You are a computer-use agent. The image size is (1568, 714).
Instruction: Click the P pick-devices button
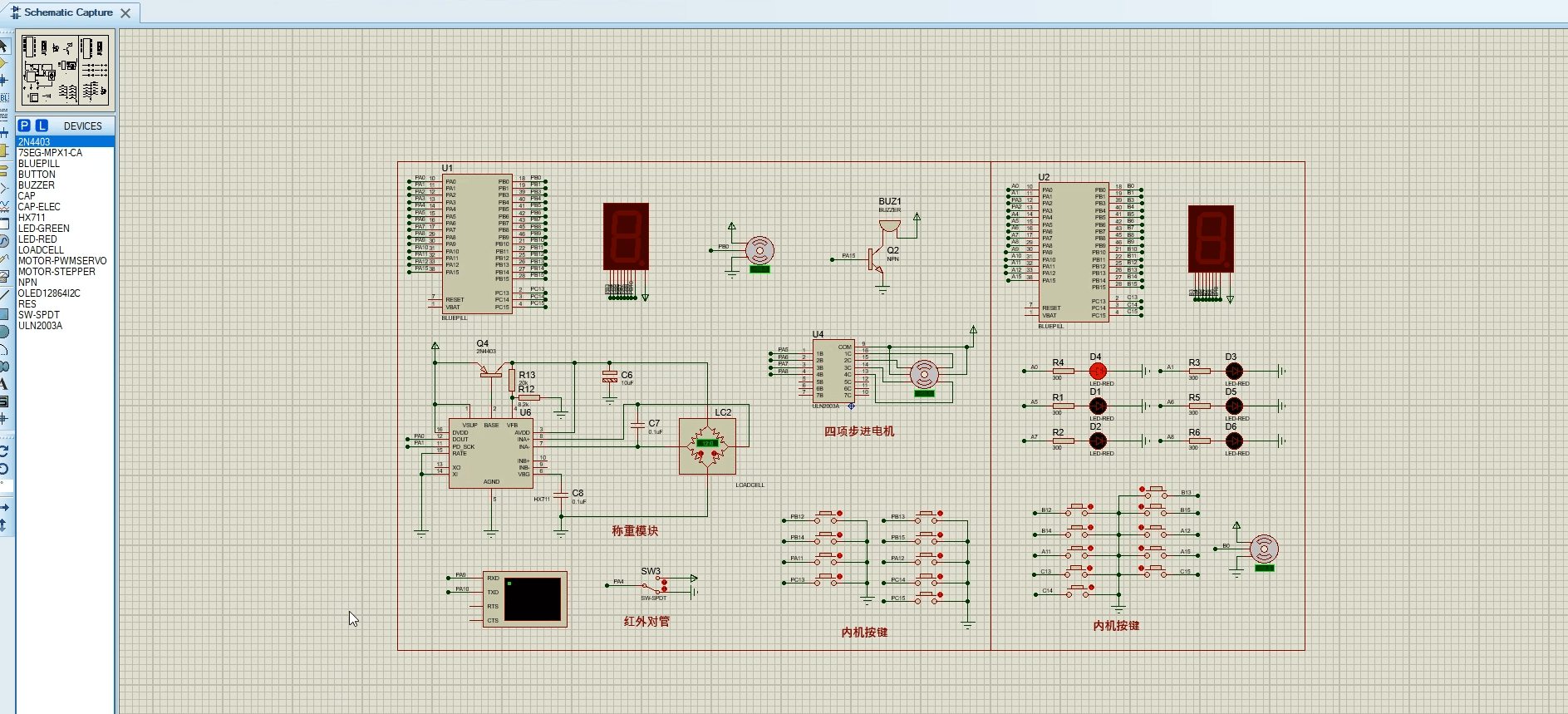coord(24,126)
